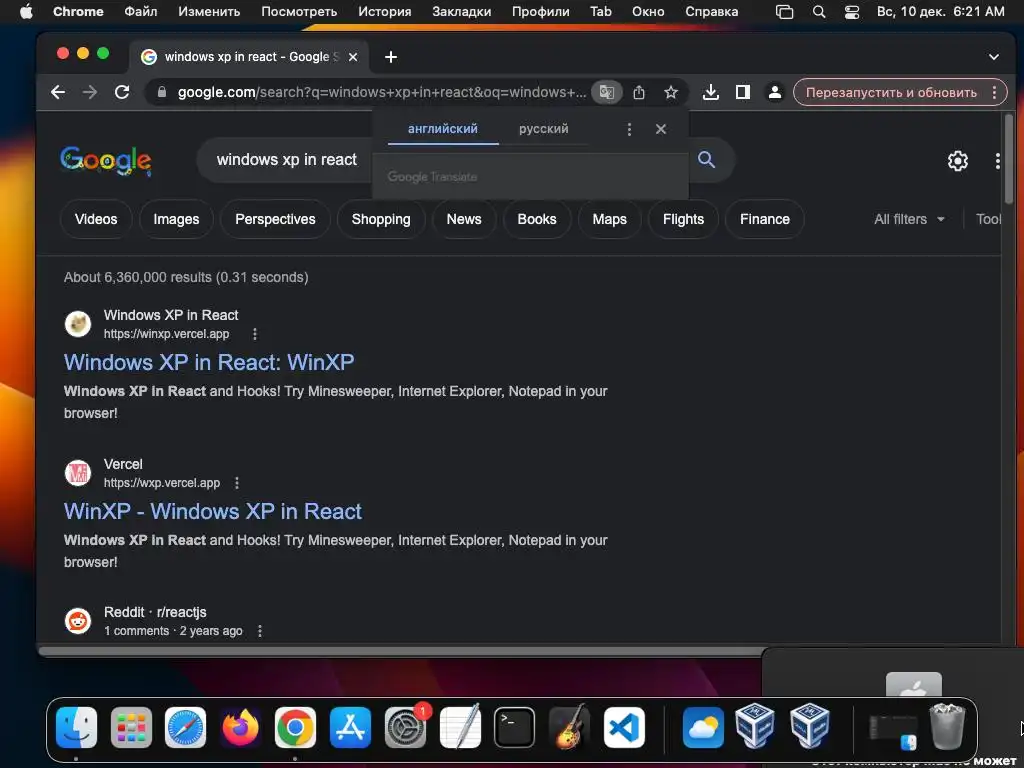Open the tab search chevron
1024x768 pixels.
(x=993, y=57)
